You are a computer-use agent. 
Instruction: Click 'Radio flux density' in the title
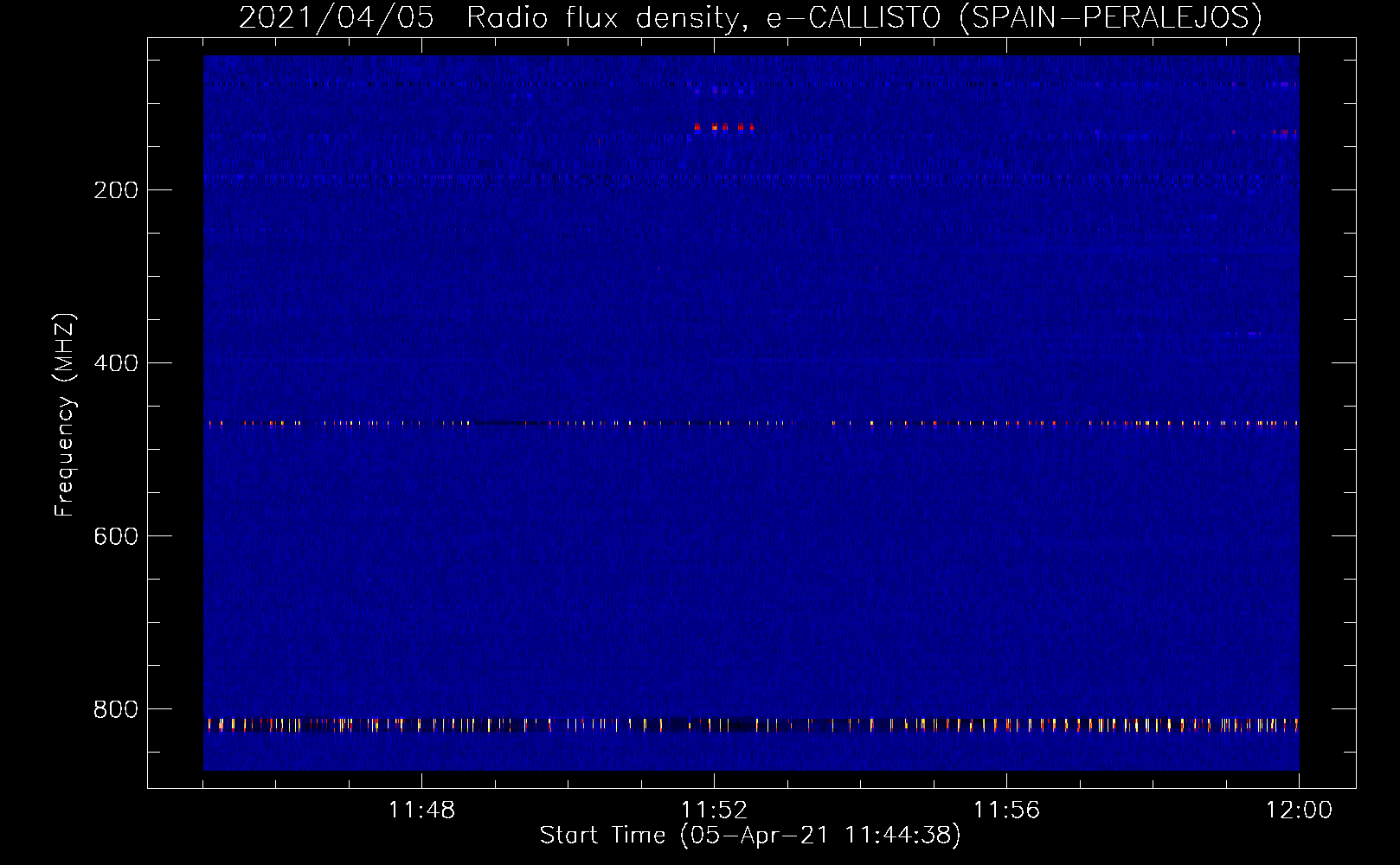[x=601, y=18]
